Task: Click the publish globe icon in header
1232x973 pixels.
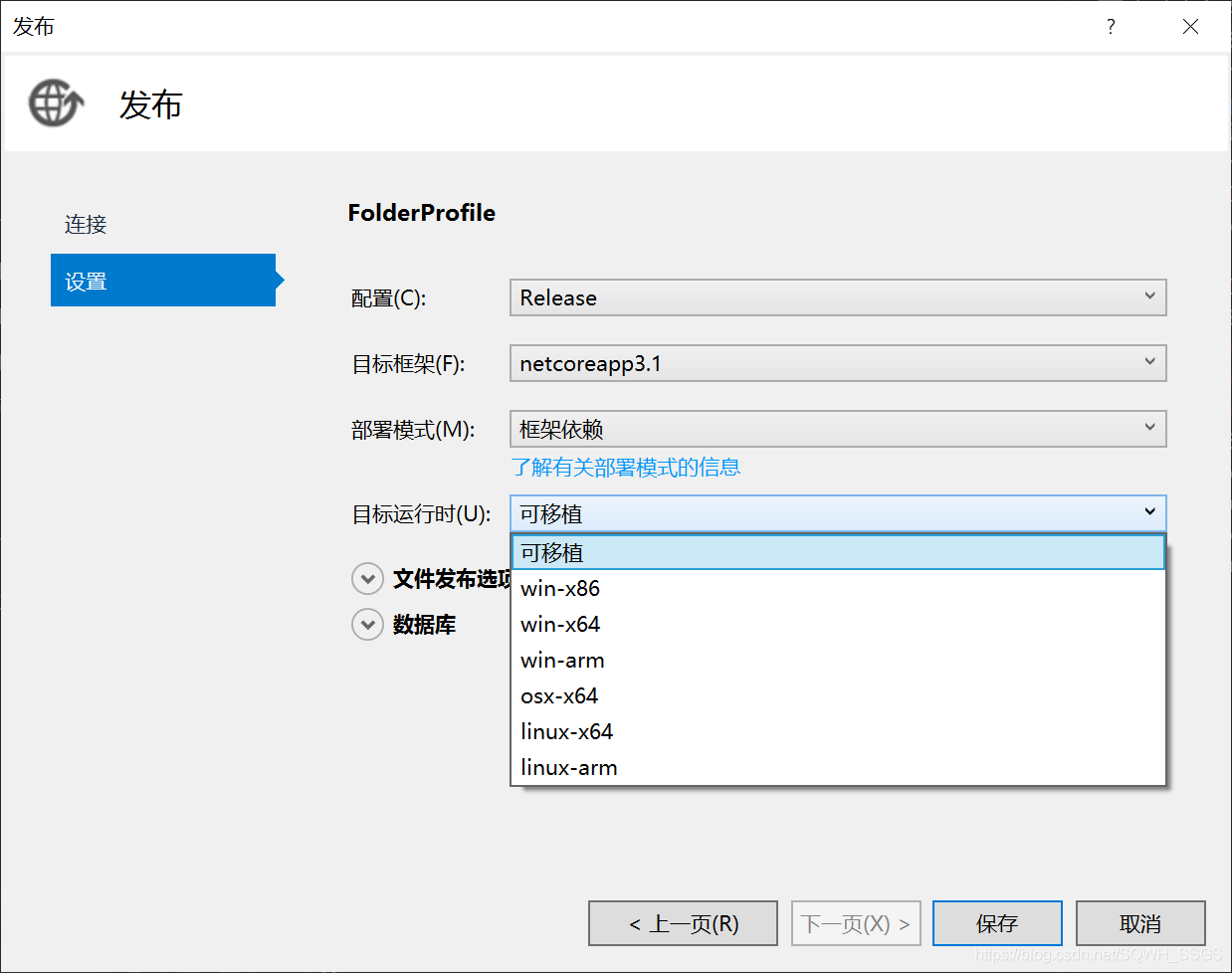Action: (x=56, y=103)
